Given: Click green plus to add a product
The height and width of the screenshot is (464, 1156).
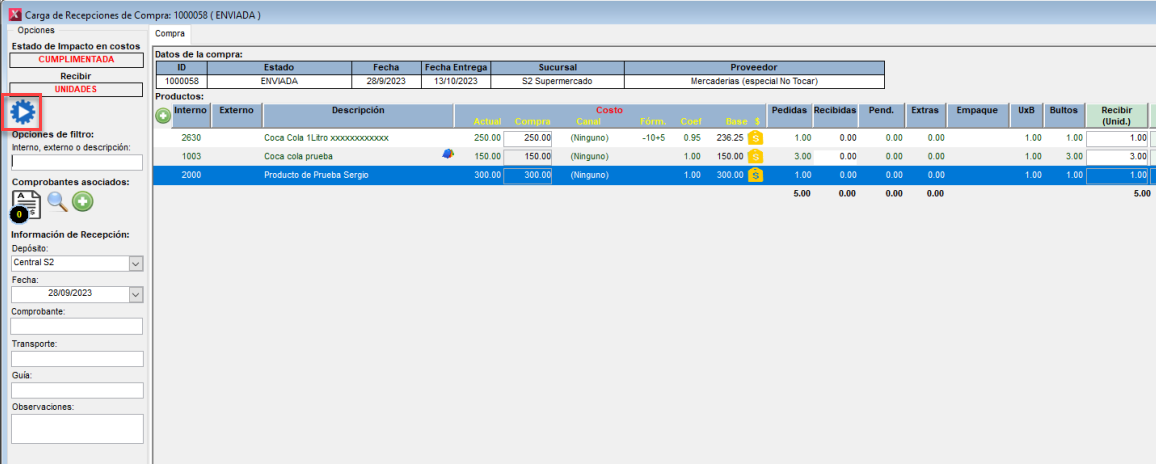Looking at the screenshot, I should click(x=163, y=116).
